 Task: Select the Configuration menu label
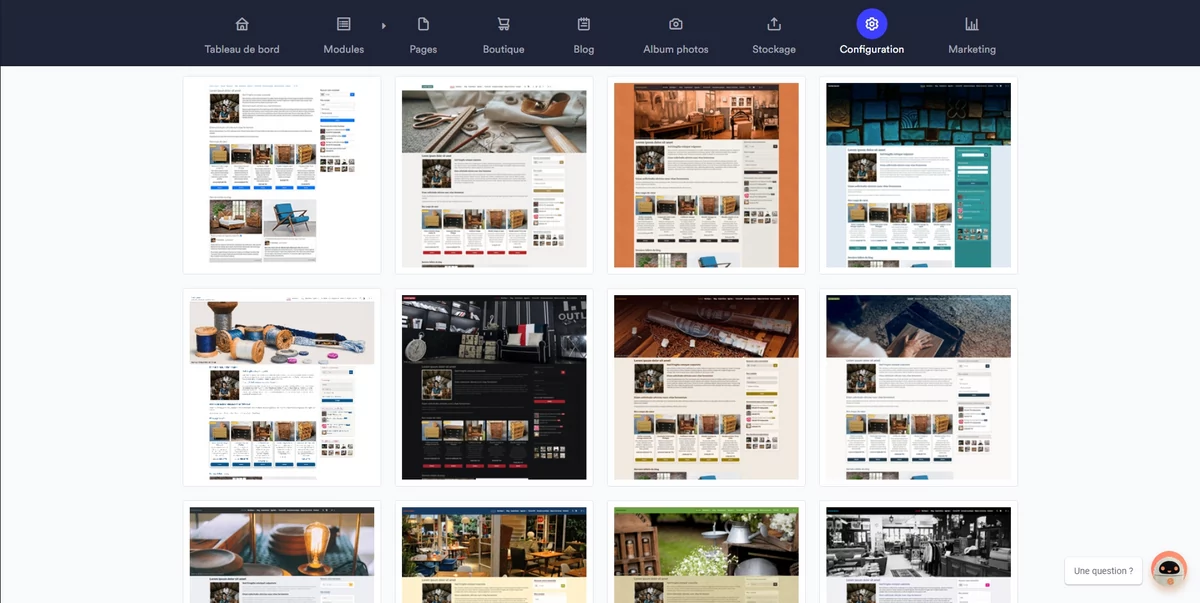click(x=872, y=49)
